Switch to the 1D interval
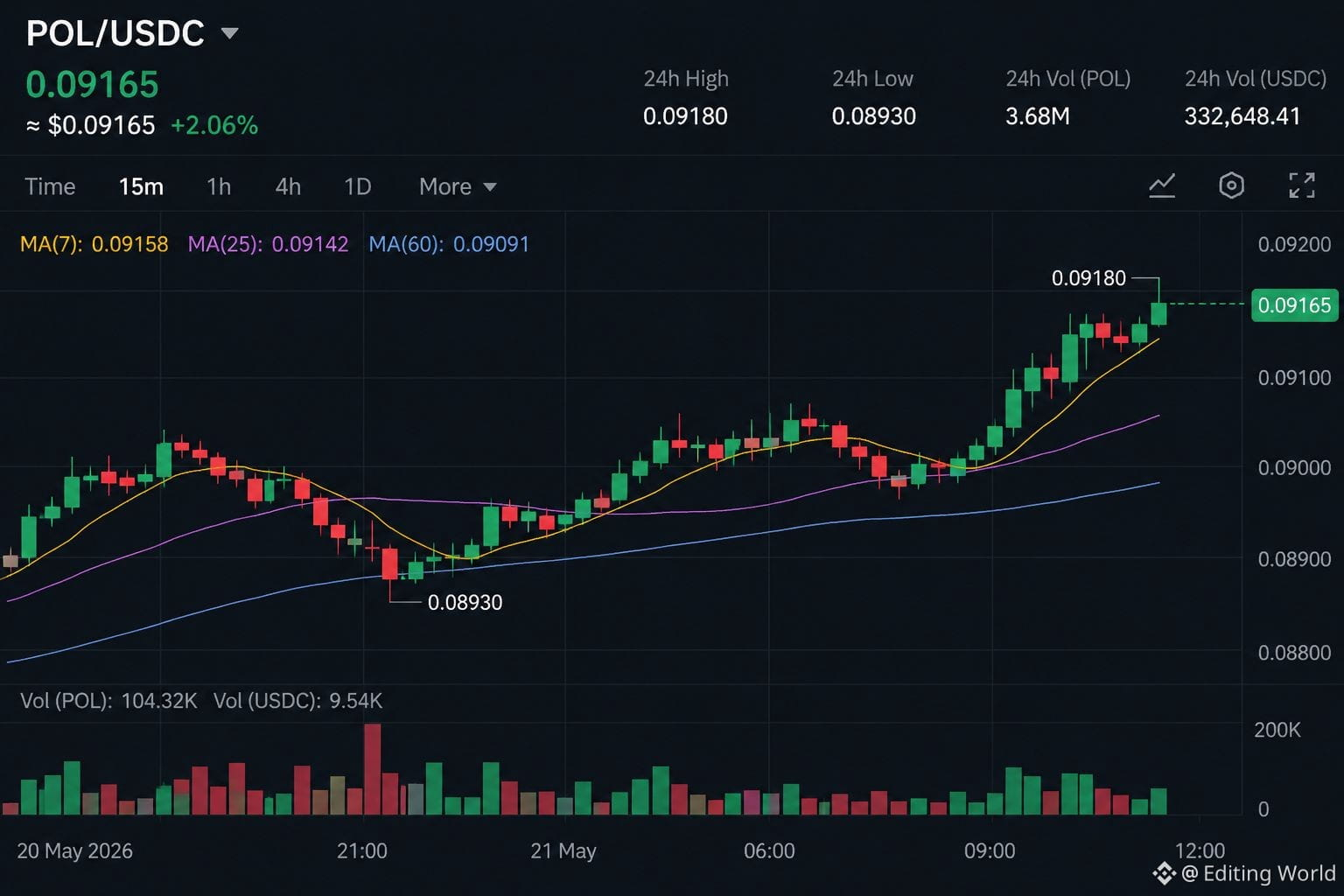Image resolution: width=1344 pixels, height=896 pixels. point(357,186)
